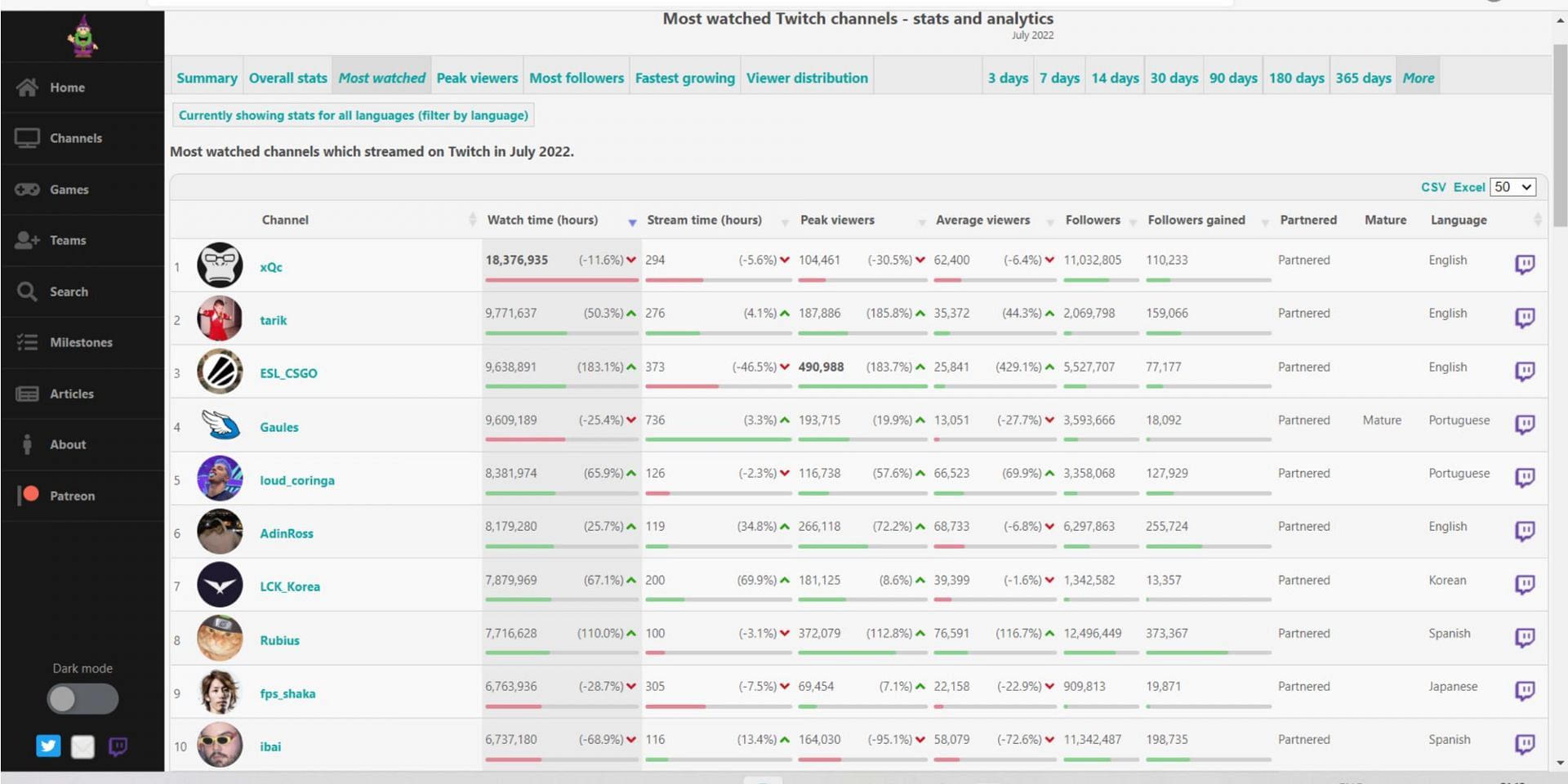
Task: Open loud_coringa's Twitch channel icon
Action: click(1525, 477)
